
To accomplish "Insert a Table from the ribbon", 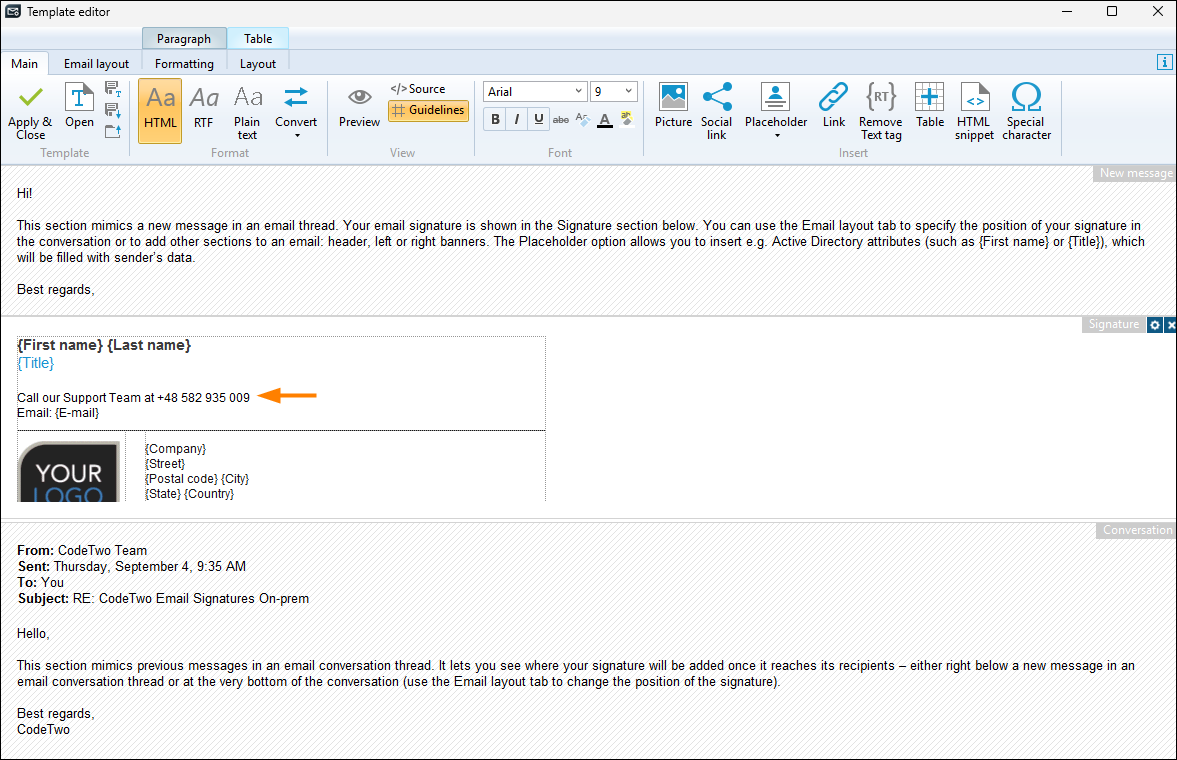I will click(929, 106).
